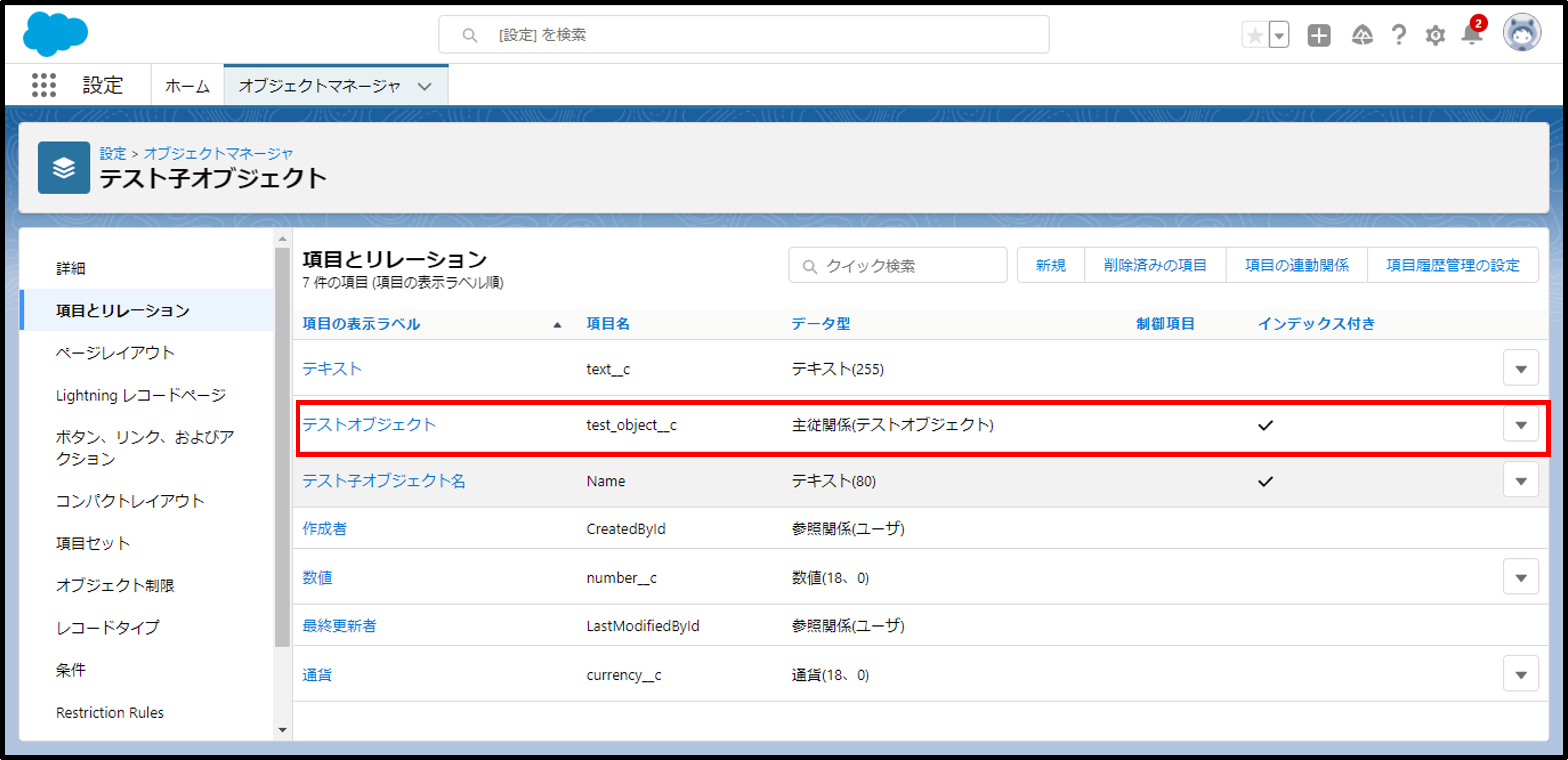Expand the favorites list dropdown arrow
This screenshot has height=760, width=1568.
point(1279,35)
